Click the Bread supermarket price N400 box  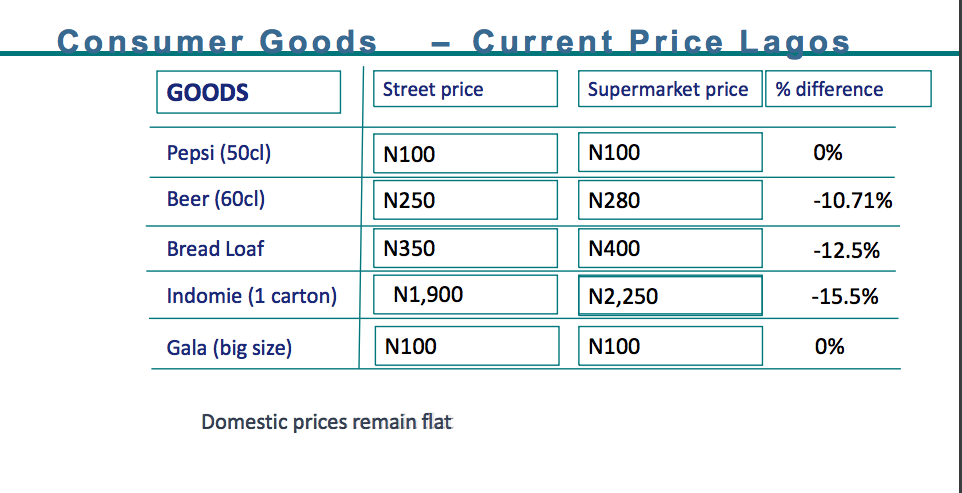[x=669, y=248]
